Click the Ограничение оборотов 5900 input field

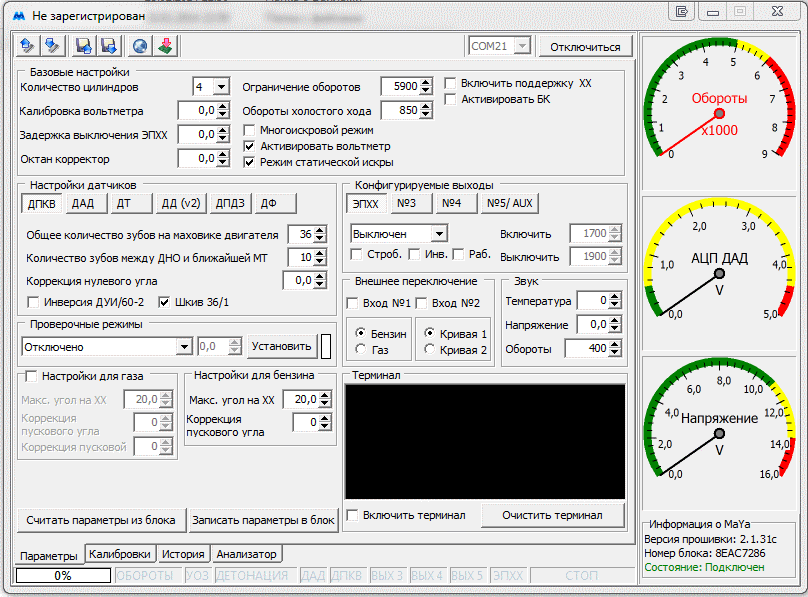[405, 87]
